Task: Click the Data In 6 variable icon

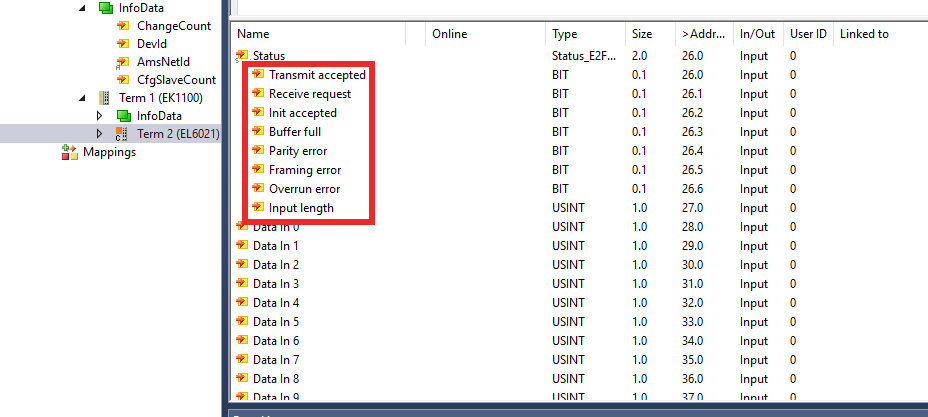Action: (242, 340)
